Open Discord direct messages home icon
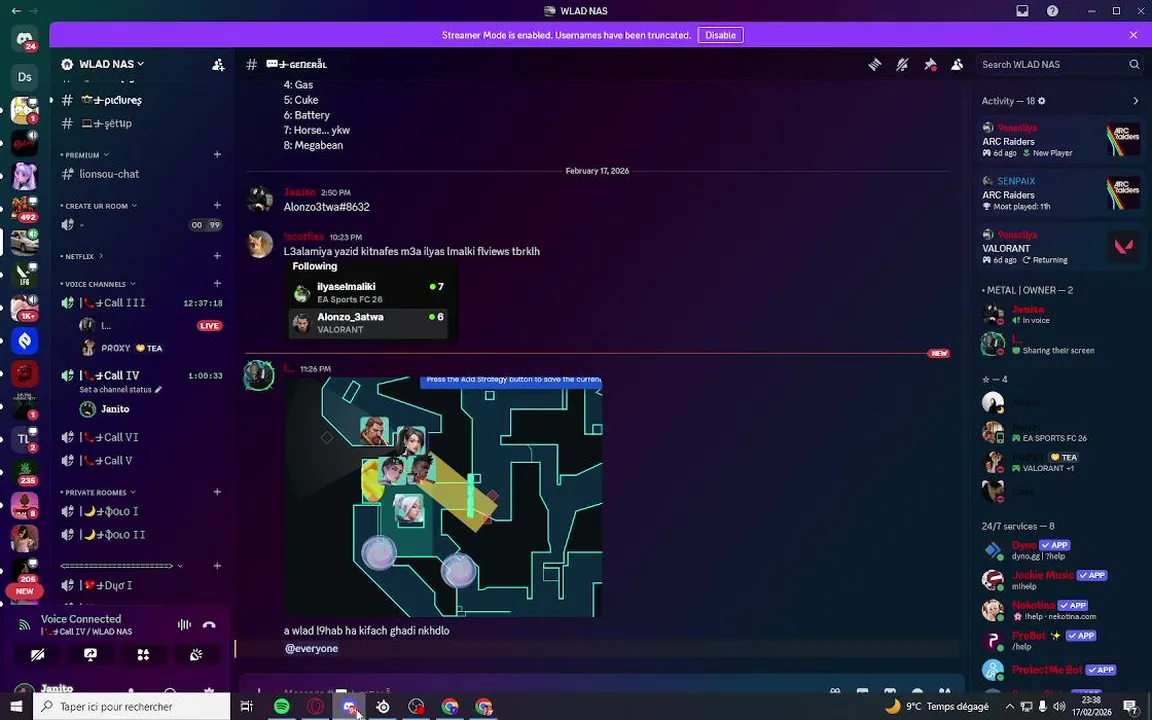 coord(24,39)
